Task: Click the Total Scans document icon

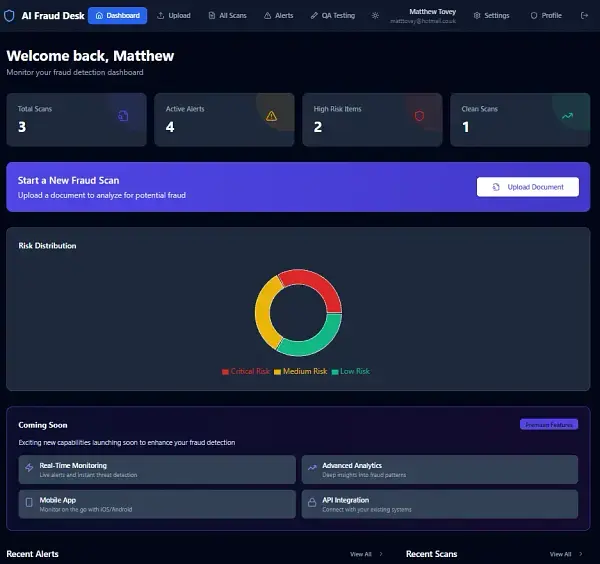Action: pyautogui.click(x=123, y=116)
